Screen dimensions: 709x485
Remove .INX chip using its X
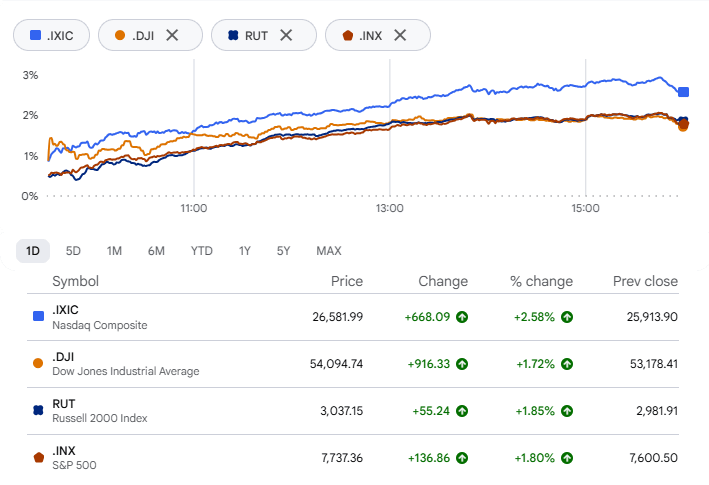(400, 35)
